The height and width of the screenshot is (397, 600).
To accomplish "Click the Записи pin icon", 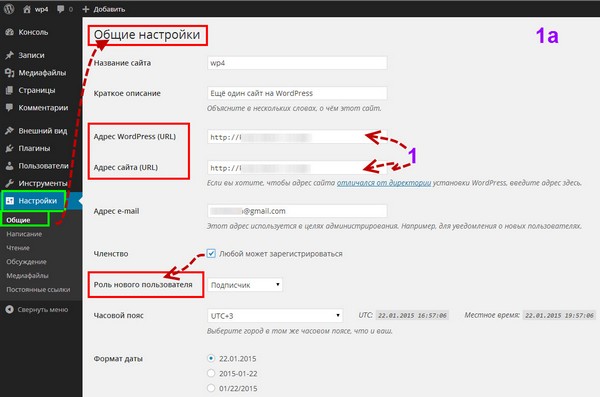I will (x=10, y=55).
